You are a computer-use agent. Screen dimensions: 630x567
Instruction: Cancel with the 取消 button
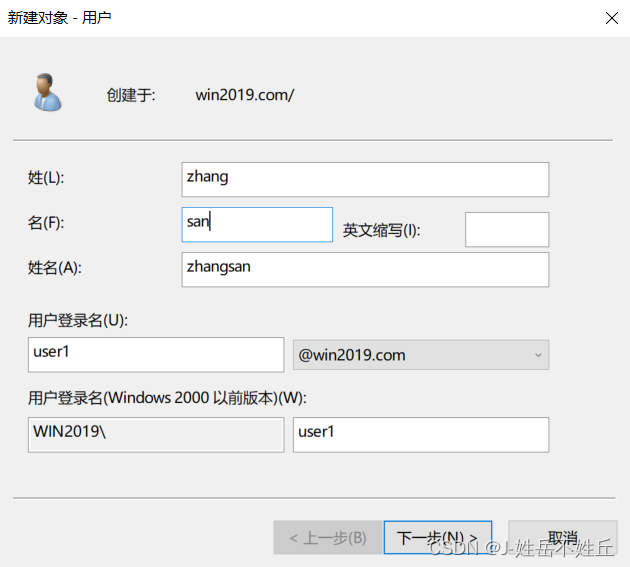coord(562,538)
